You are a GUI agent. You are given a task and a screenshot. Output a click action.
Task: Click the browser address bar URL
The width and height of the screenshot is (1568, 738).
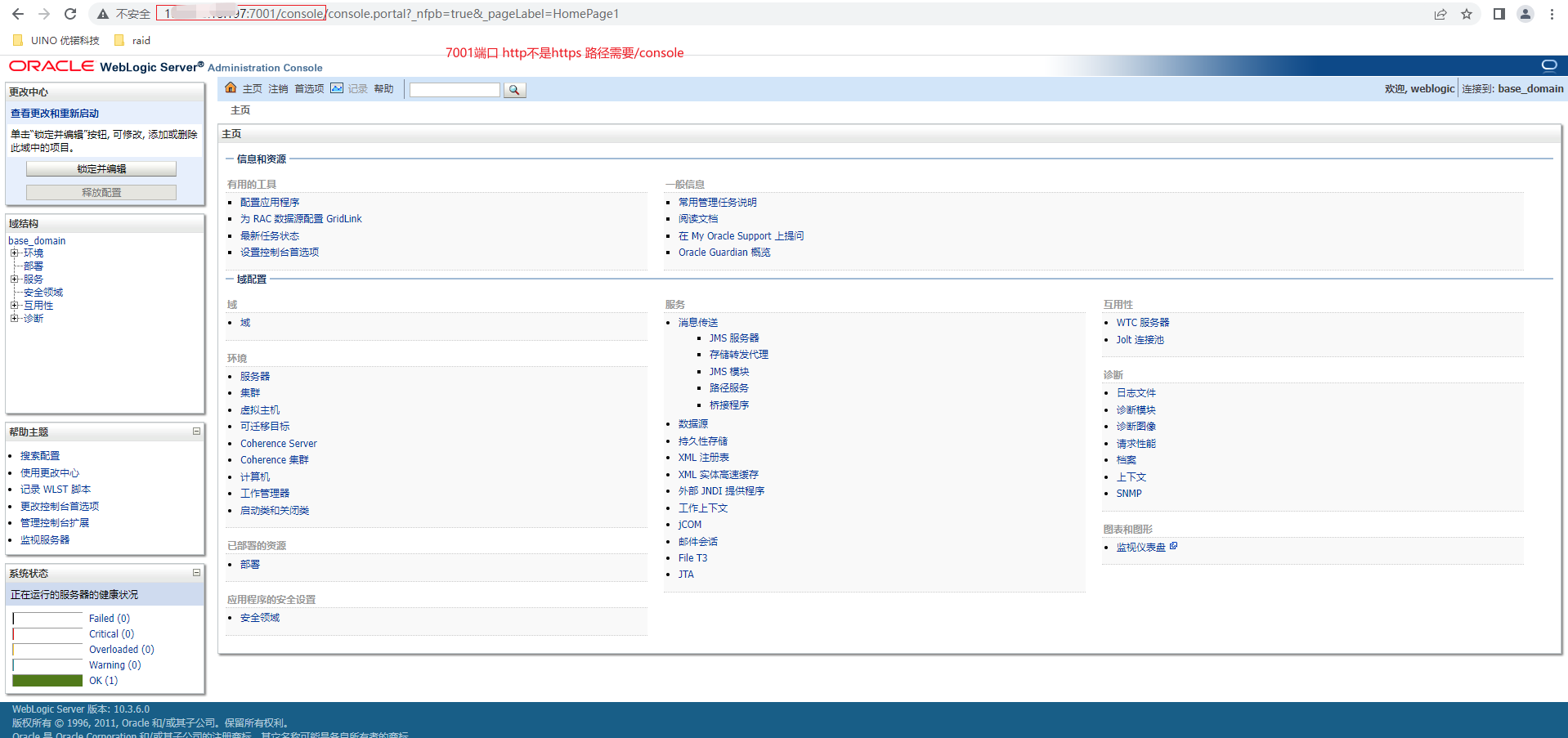click(391, 14)
